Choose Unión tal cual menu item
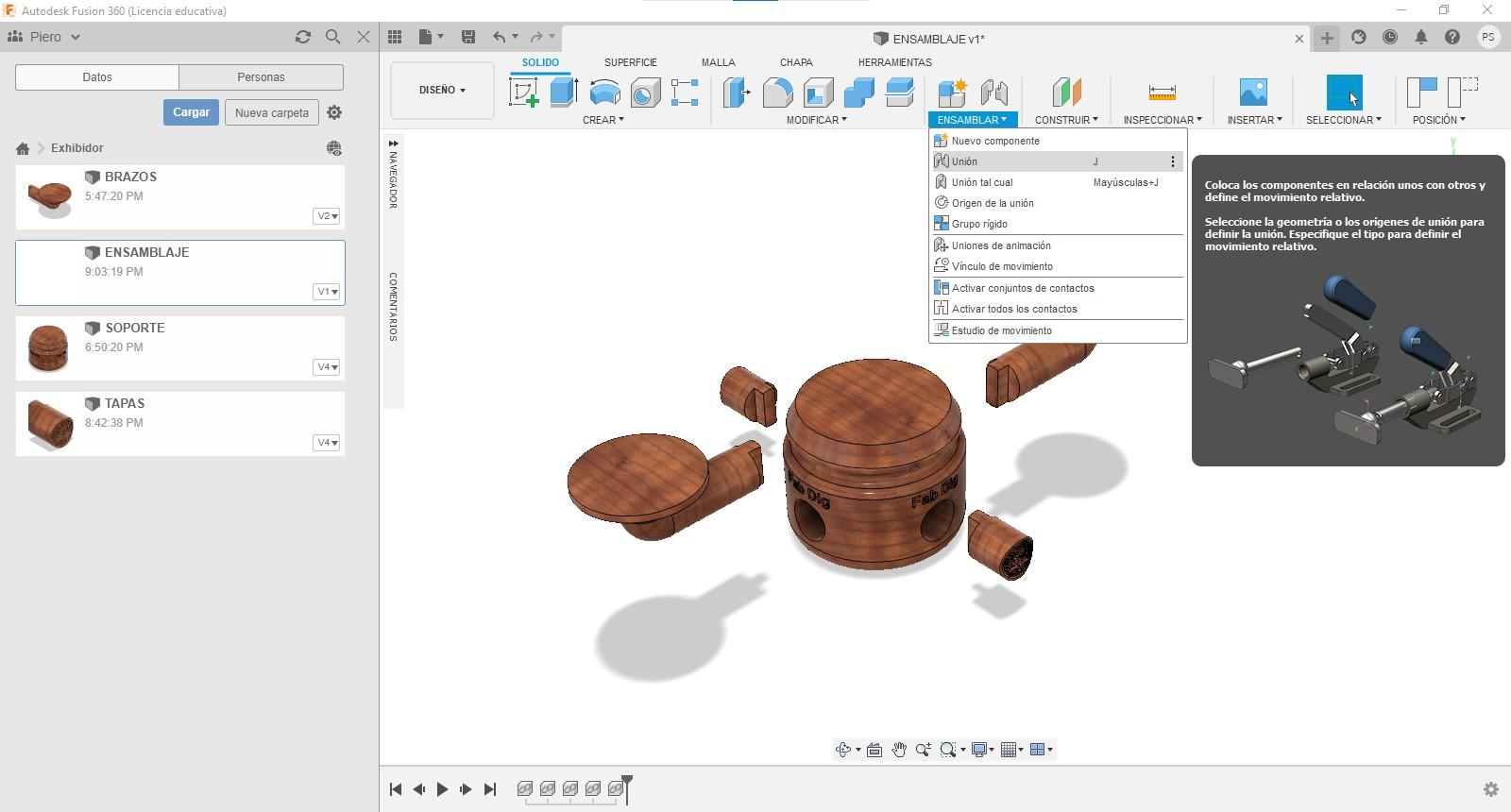Screen dimensions: 1511x812 point(1058,182)
